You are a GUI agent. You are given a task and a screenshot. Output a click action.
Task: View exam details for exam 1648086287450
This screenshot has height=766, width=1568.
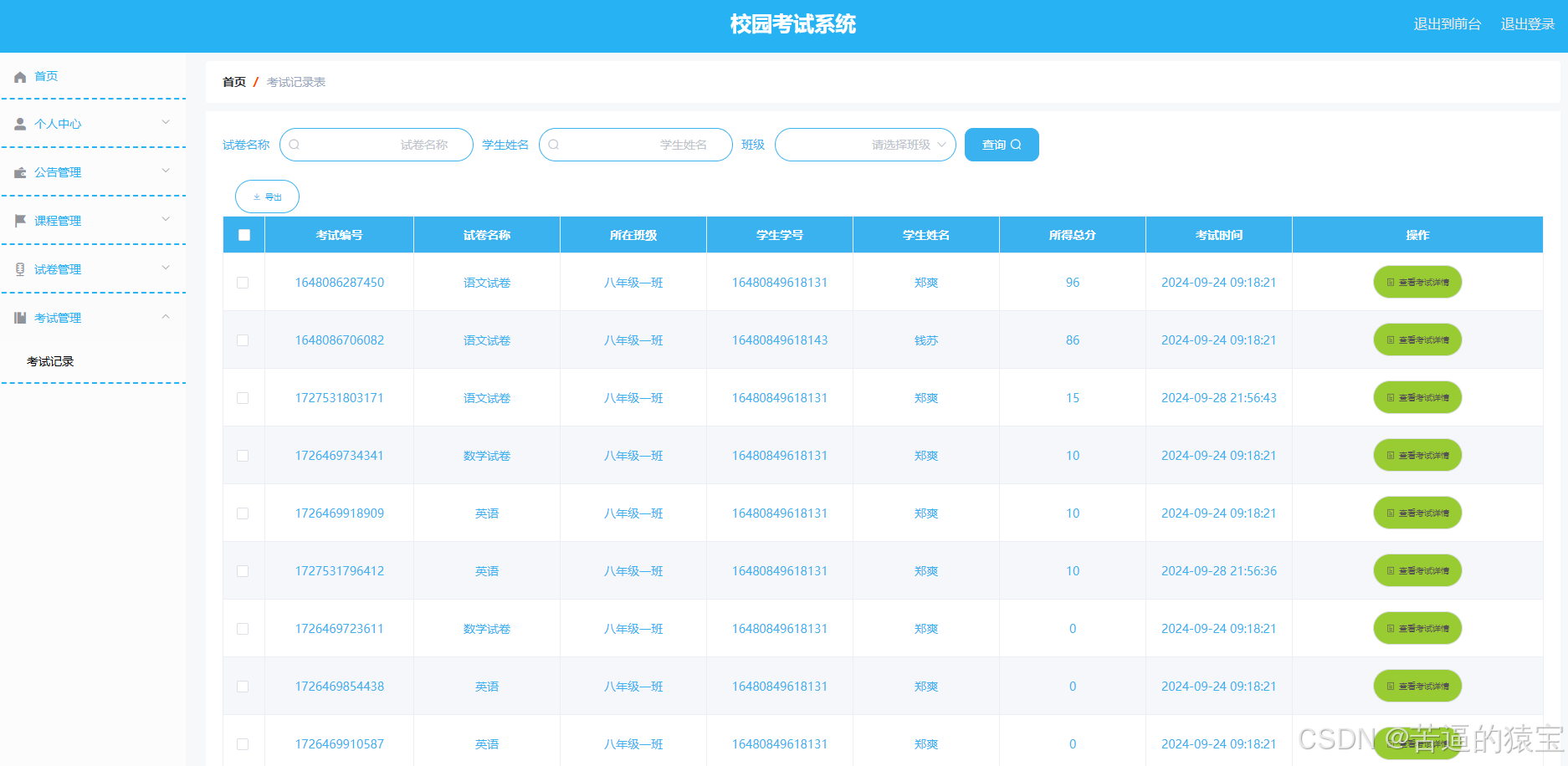click(1417, 282)
